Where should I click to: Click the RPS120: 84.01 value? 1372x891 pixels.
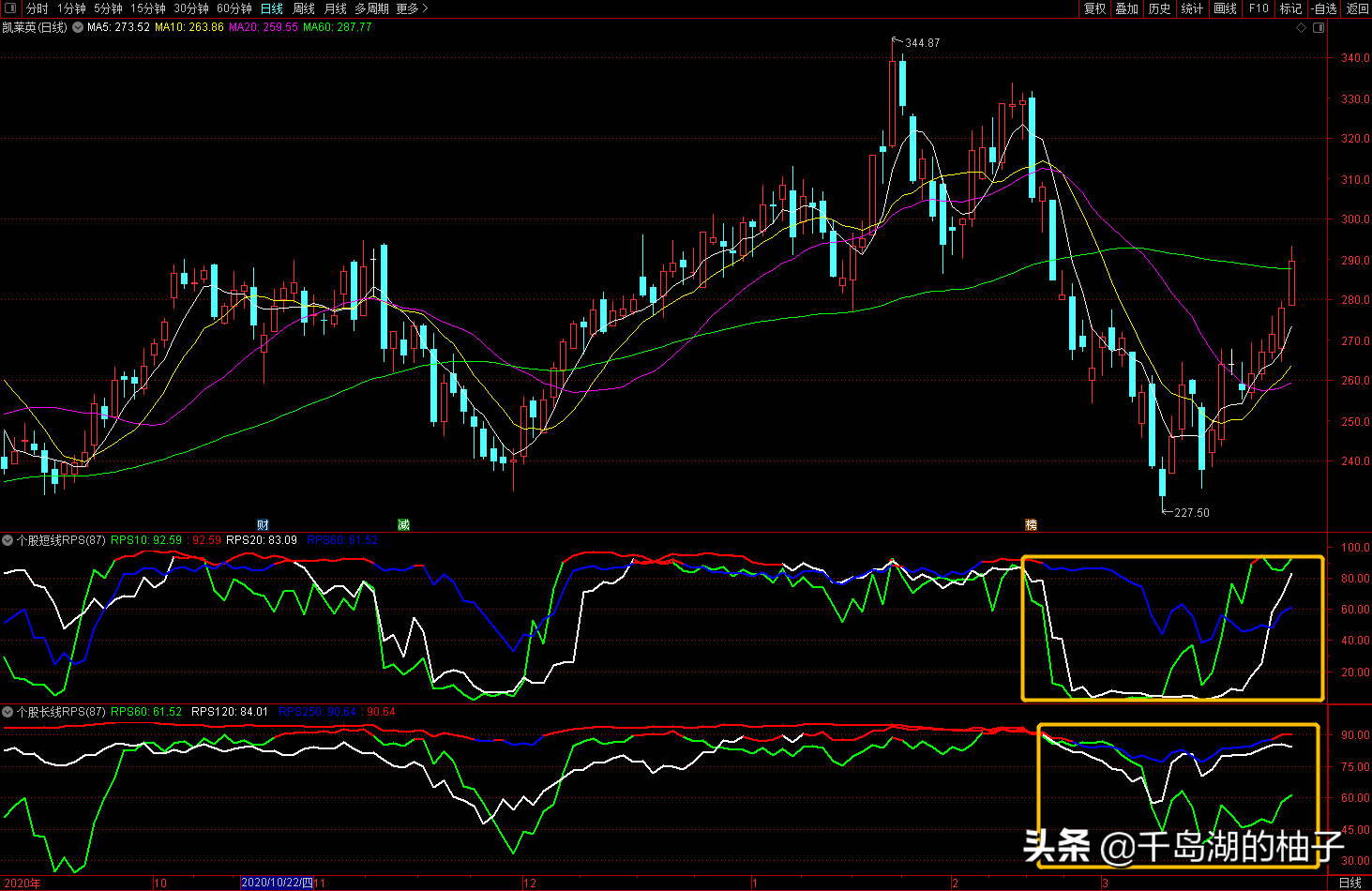tap(230, 712)
